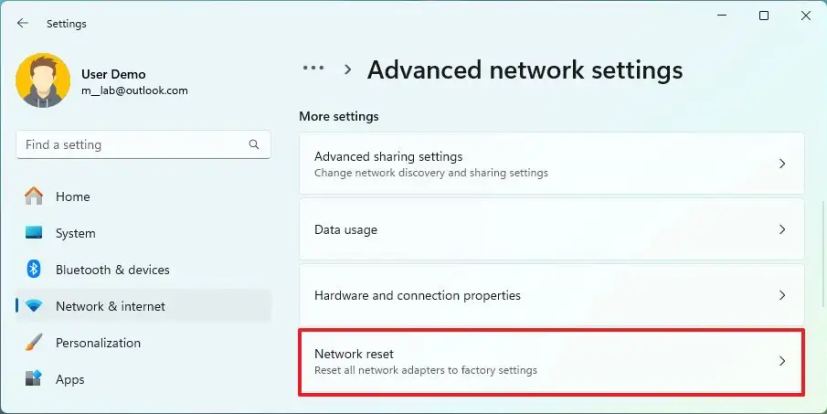827x414 pixels.
Task: Select the System monitor icon
Action: point(34,233)
